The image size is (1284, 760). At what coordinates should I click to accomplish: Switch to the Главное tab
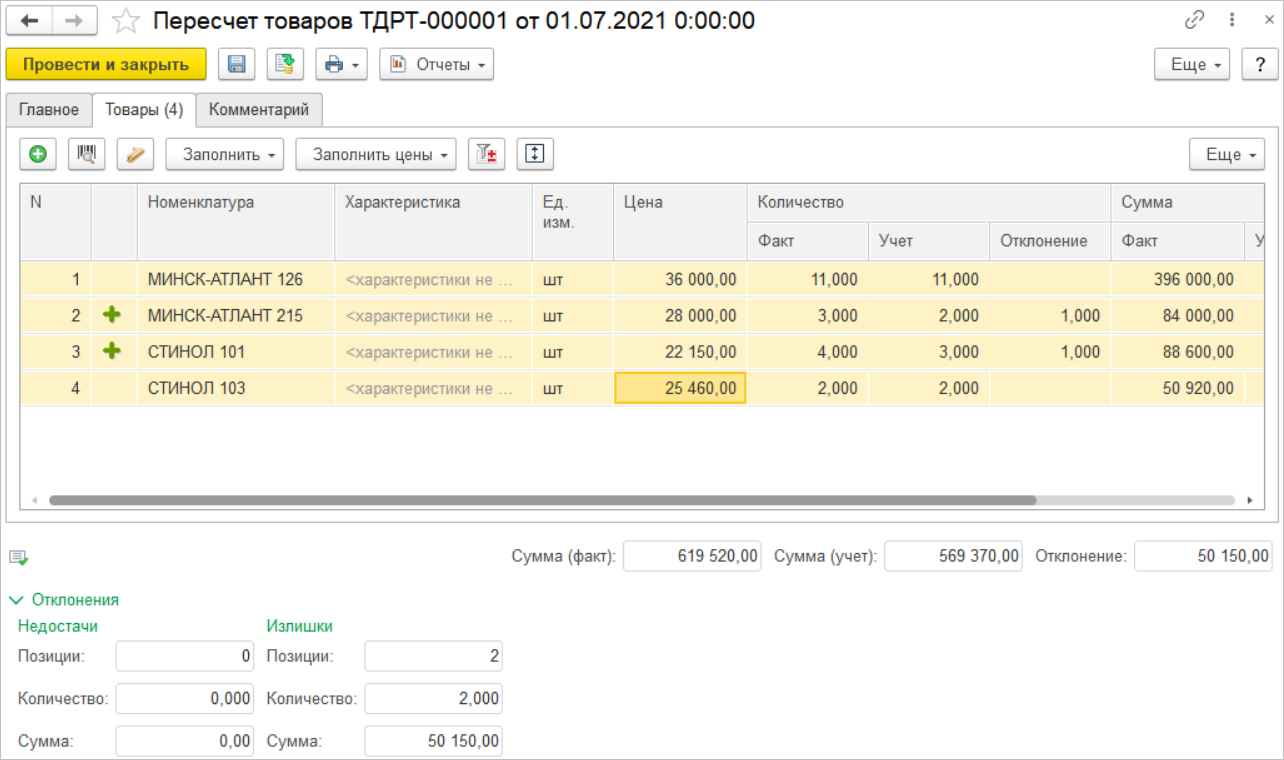coord(49,110)
